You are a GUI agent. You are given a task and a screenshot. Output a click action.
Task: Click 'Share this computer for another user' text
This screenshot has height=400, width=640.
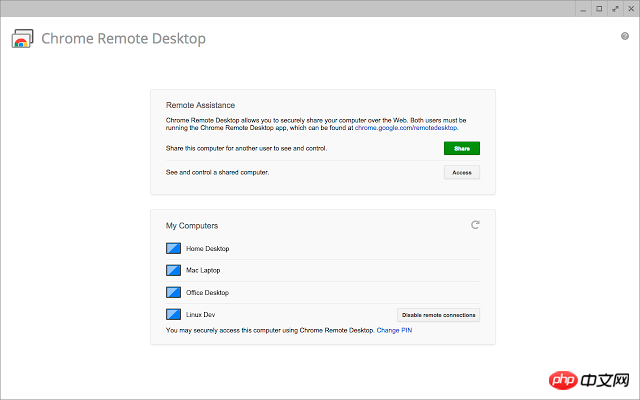(x=246, y=148)
